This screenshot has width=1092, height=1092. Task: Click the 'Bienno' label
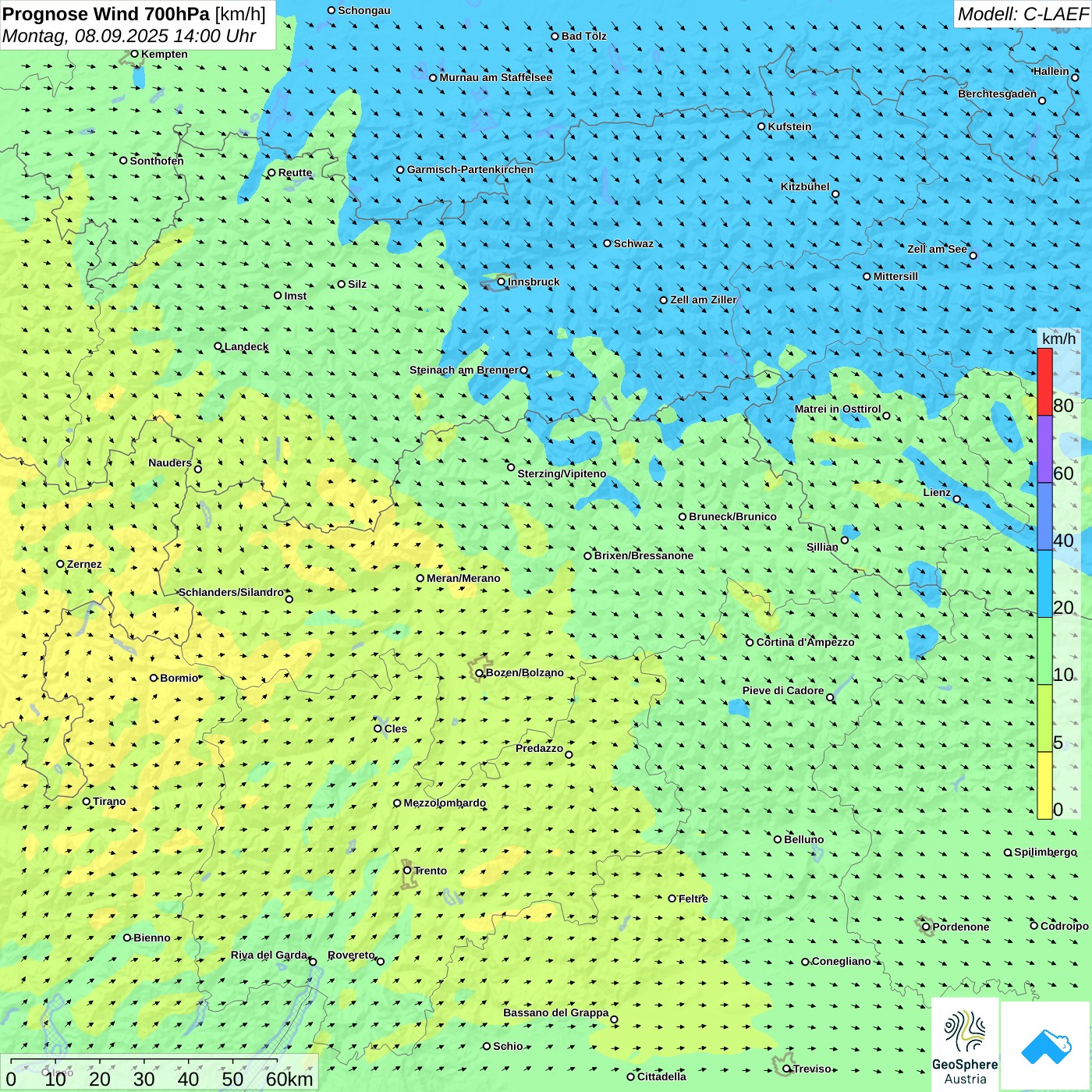coord(151,938)
